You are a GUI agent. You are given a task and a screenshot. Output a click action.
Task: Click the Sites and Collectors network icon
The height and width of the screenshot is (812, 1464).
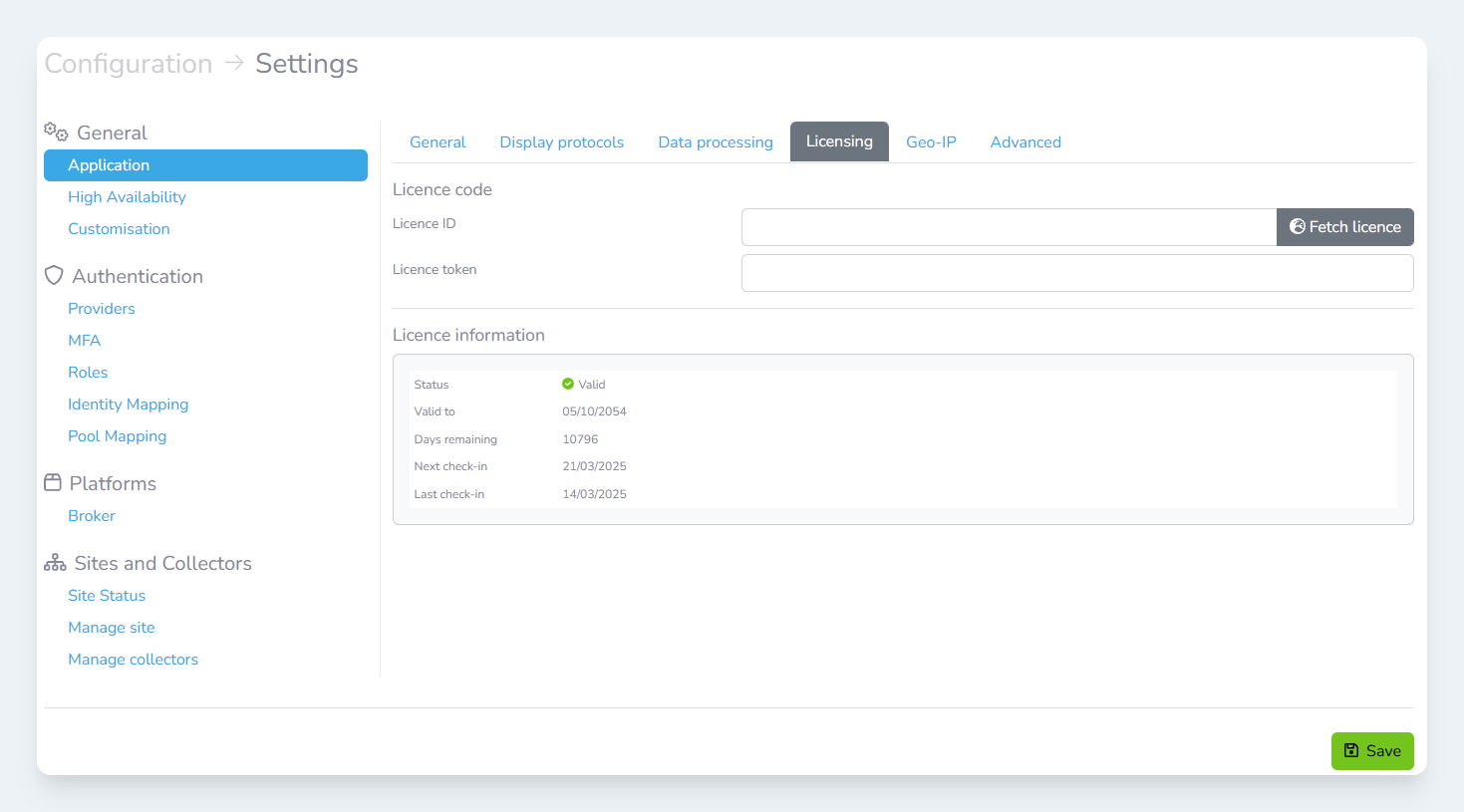pyautogui.click(x=55, y=563)
